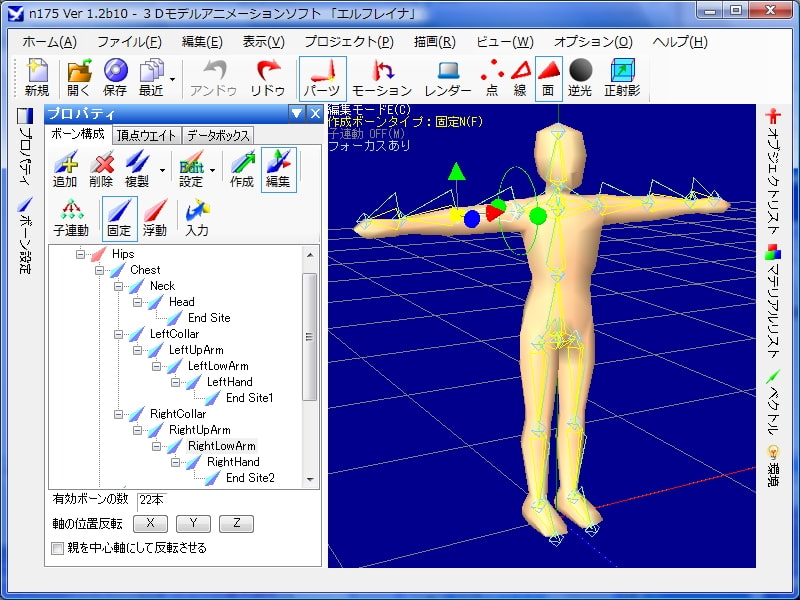The width and height of the screenshot is (800, 600).
Task: Open the 最近 (Recent) files dropdown arrow
Action: [173, 79]
